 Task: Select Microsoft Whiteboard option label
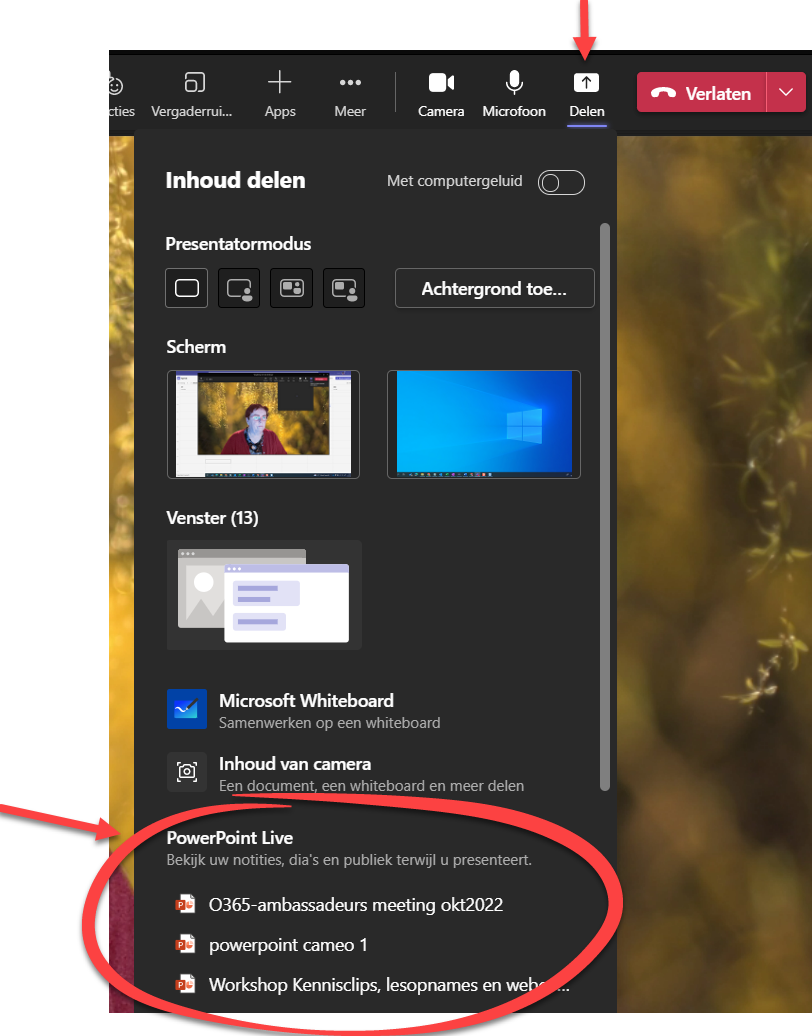(x=307, y=700)
